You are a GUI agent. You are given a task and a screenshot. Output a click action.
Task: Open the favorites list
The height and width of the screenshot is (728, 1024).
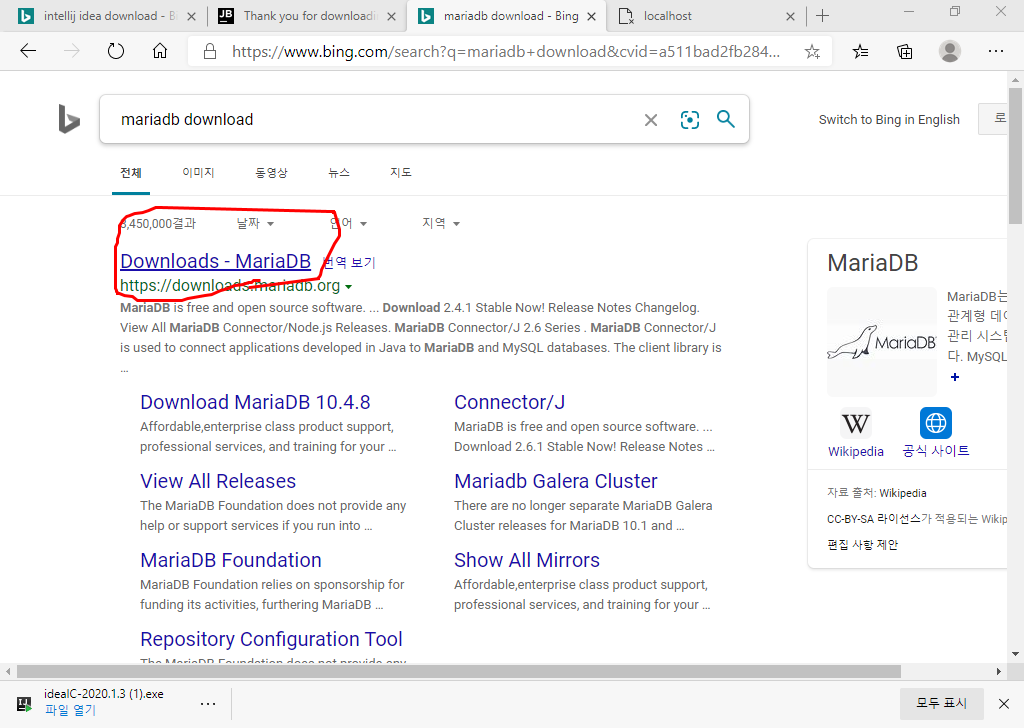coord(860,52)
